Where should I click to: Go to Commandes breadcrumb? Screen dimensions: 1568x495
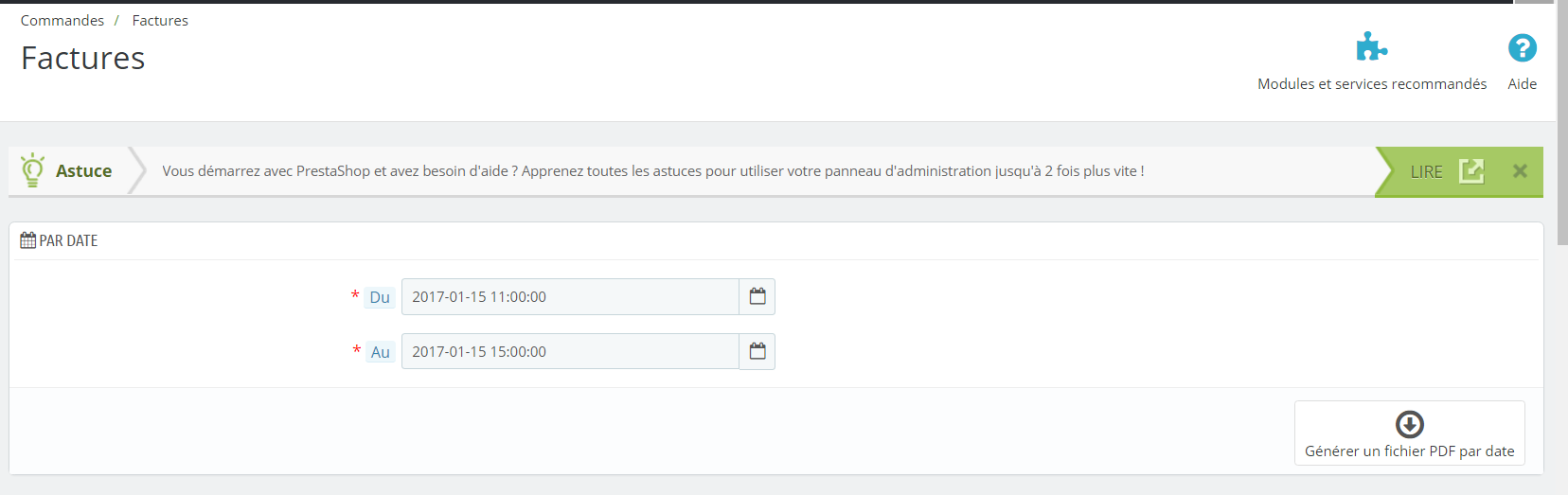coord(62,20)
